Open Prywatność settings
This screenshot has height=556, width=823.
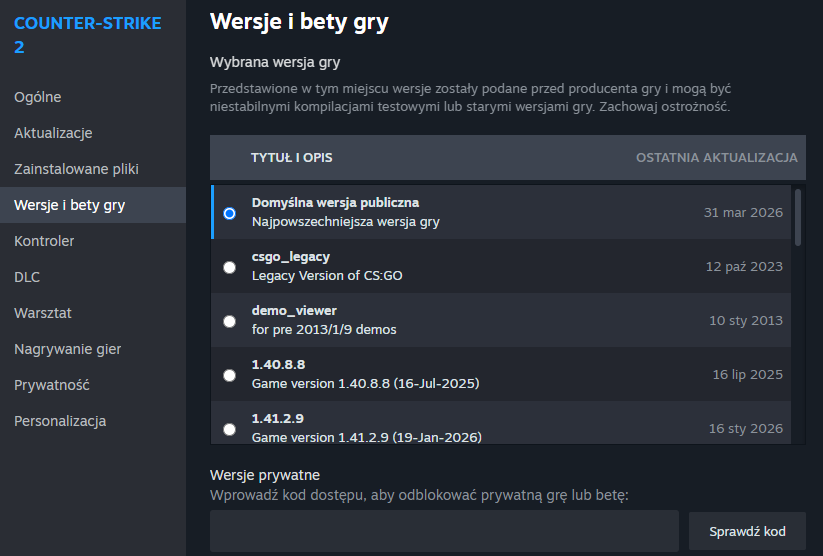coord(52,385)
